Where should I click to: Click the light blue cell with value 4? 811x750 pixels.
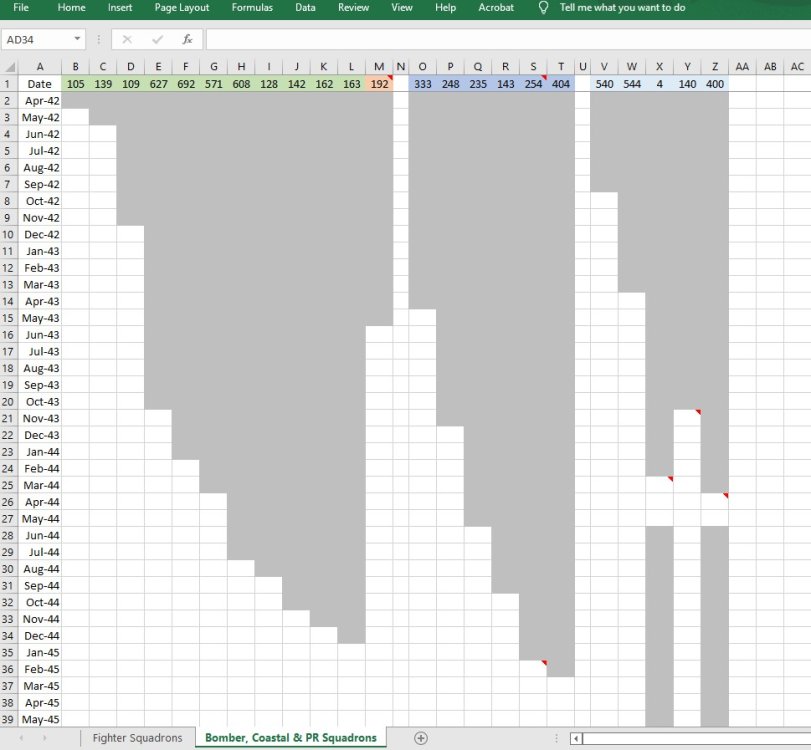(659, 84)
